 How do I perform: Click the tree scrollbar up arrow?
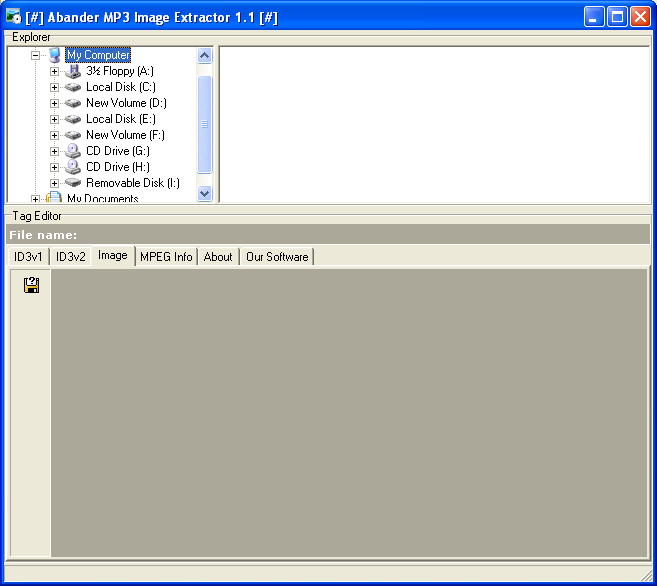coord(204,55)
